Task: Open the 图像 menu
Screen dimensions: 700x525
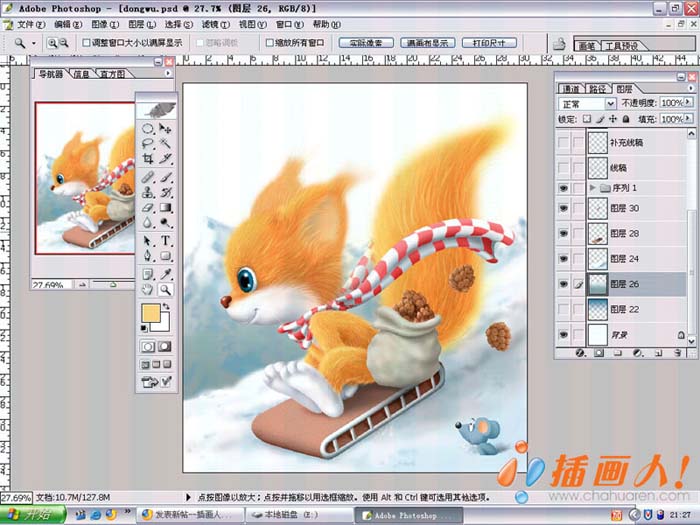Action: (x=105, y=25)
